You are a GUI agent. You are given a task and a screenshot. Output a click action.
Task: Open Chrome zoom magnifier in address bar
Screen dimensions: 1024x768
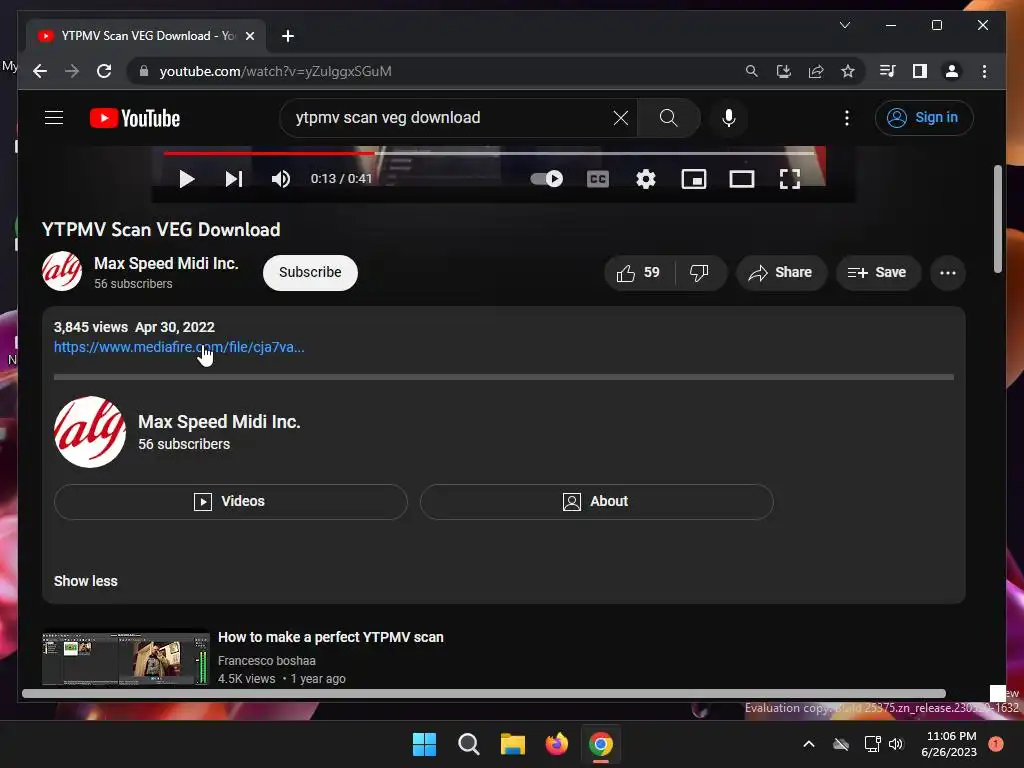coord(752,71)
